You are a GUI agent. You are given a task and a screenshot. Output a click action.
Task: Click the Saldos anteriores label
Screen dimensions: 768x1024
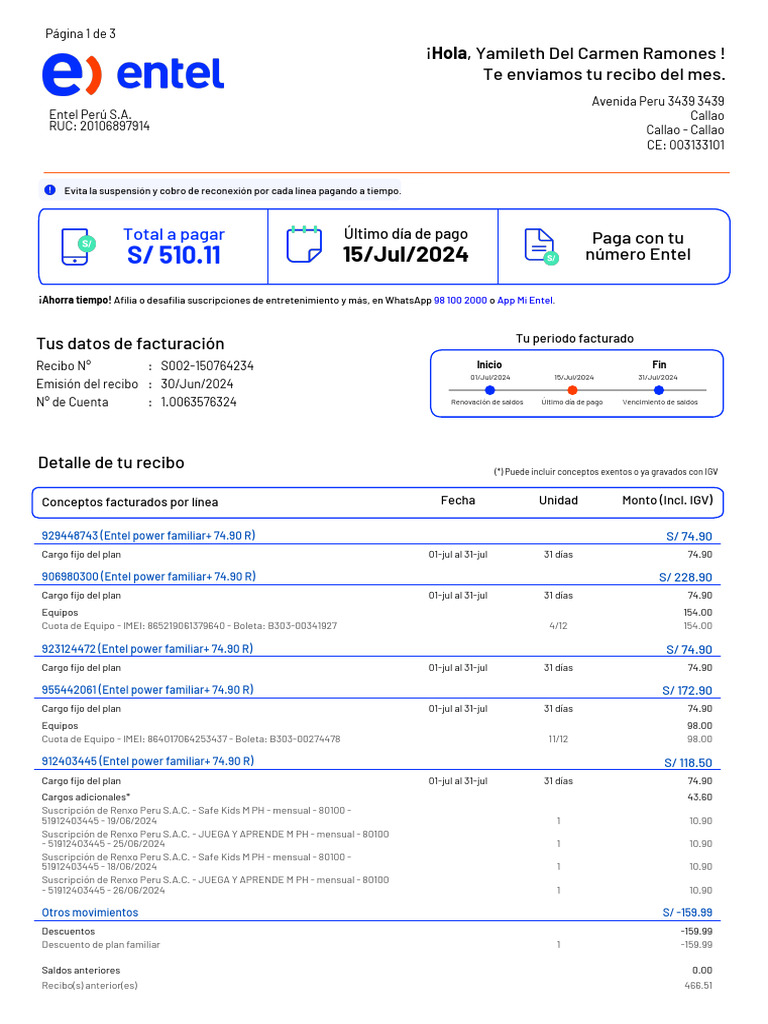pyautogui.click(x=81, y=970)
